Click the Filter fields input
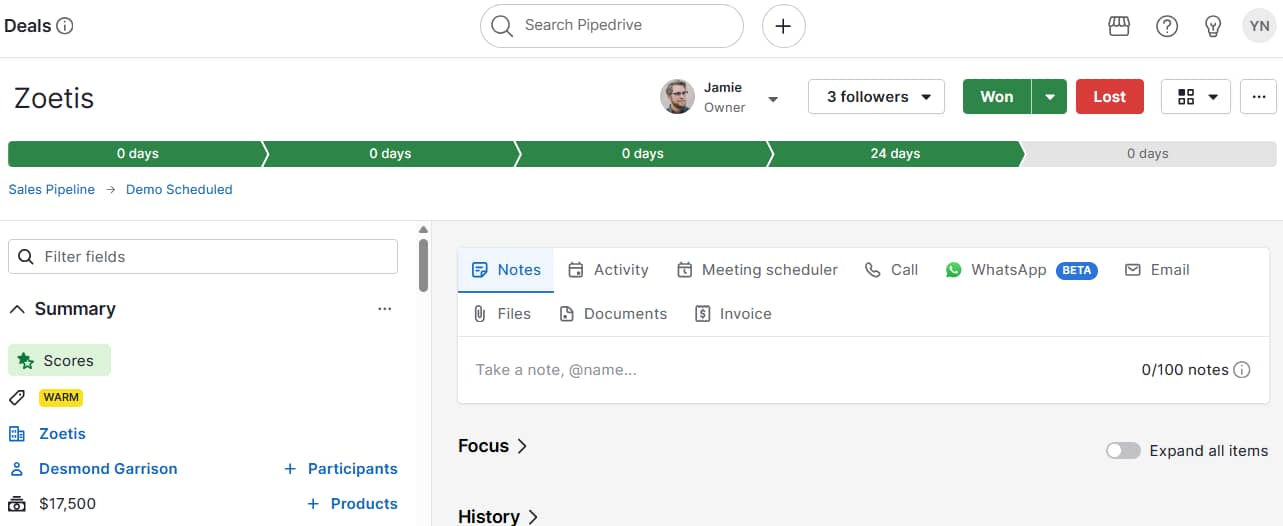Screen dimensions: 1283x526 [203, 257]
